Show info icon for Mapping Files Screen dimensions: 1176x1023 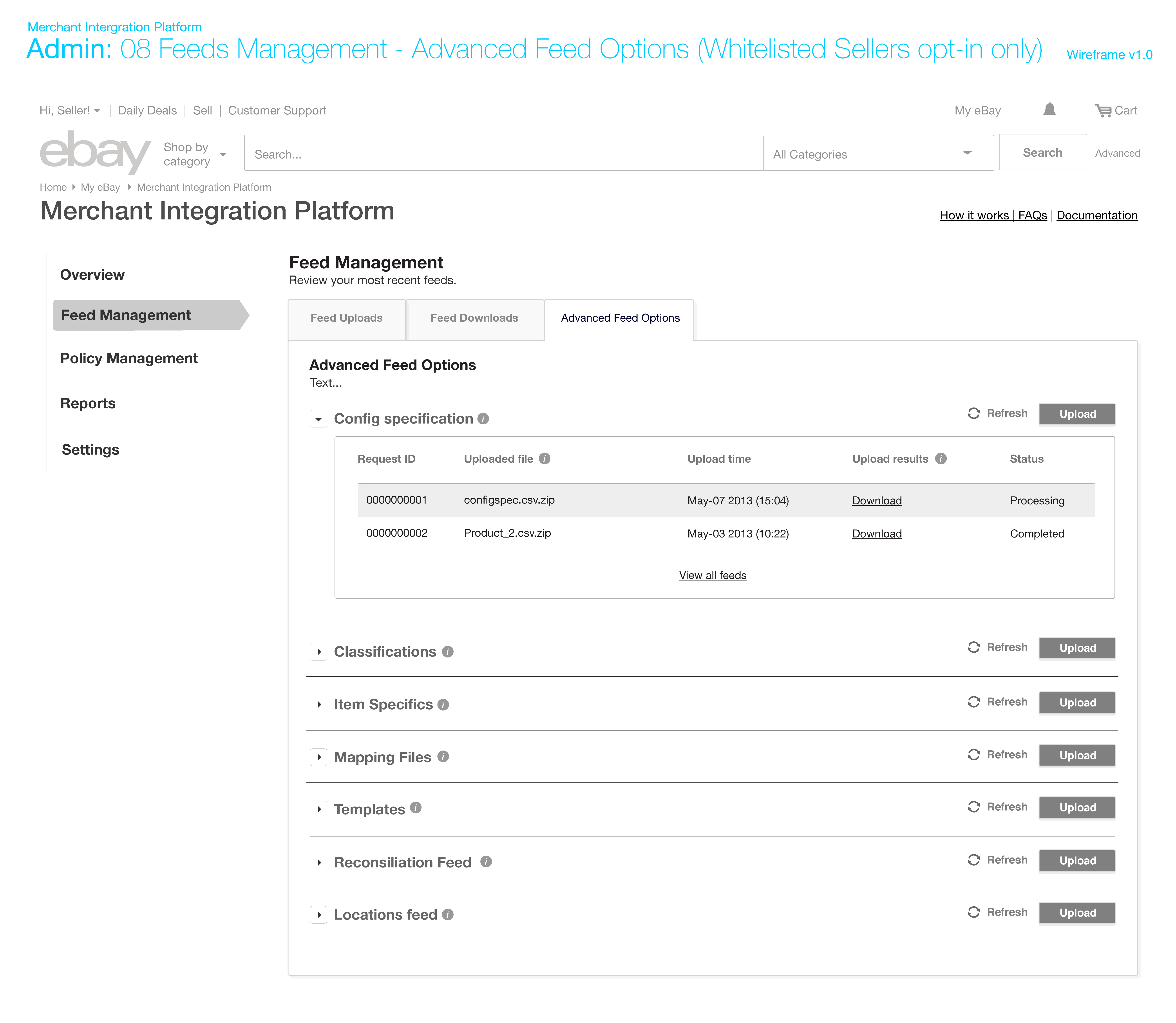[x=443, y=756]
